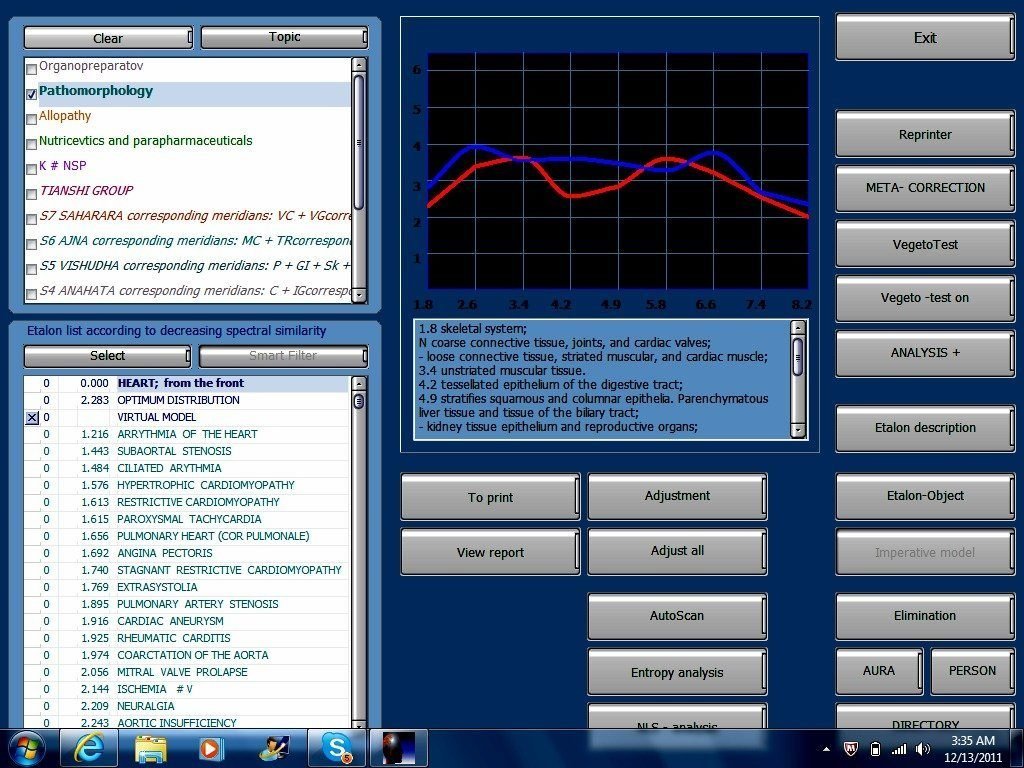Image resolution: width=1024 pixels, height=768 pixels.
Task: Click the META- CORRECTION button
Action: click(x=925, y=188)
